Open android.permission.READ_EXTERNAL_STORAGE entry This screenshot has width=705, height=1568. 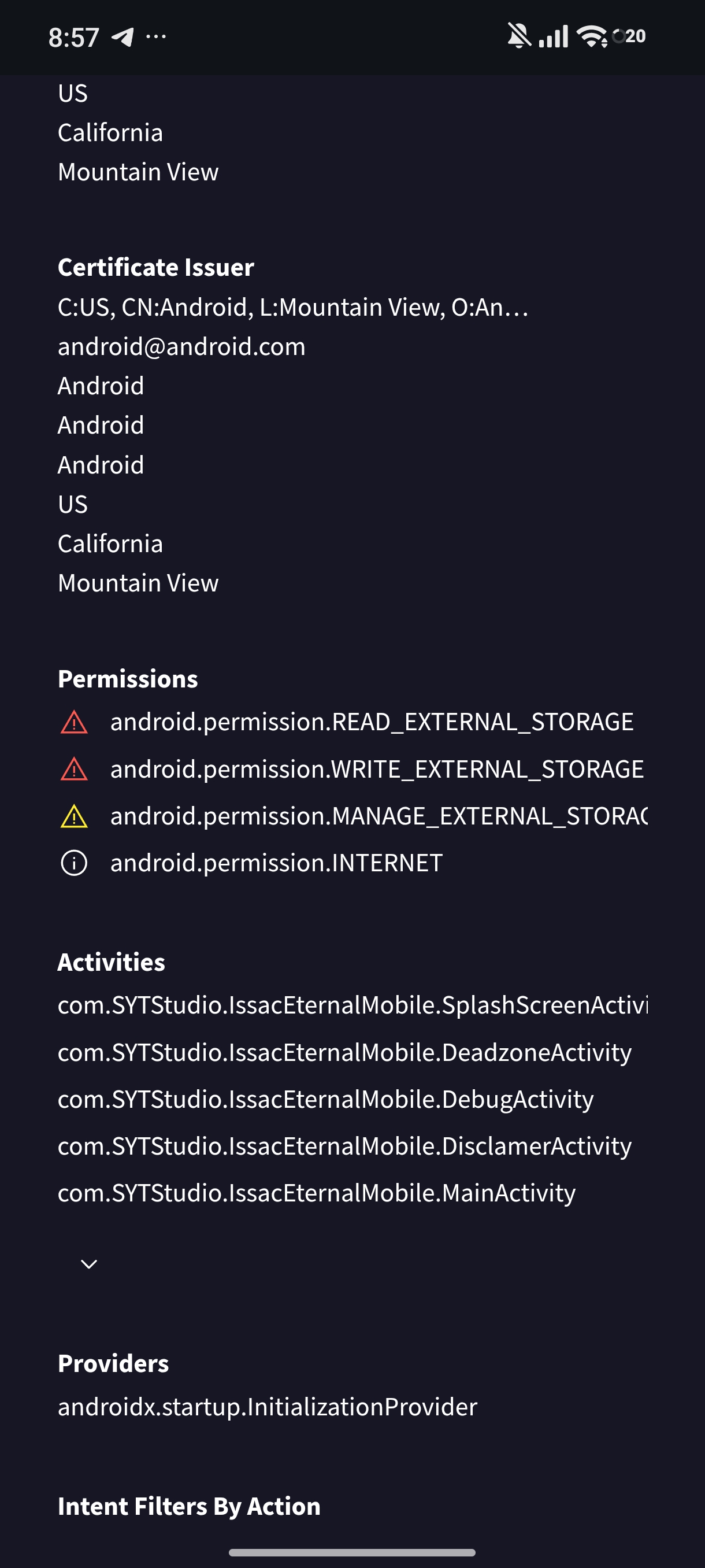pyautogui.click(x=372, y=722)
